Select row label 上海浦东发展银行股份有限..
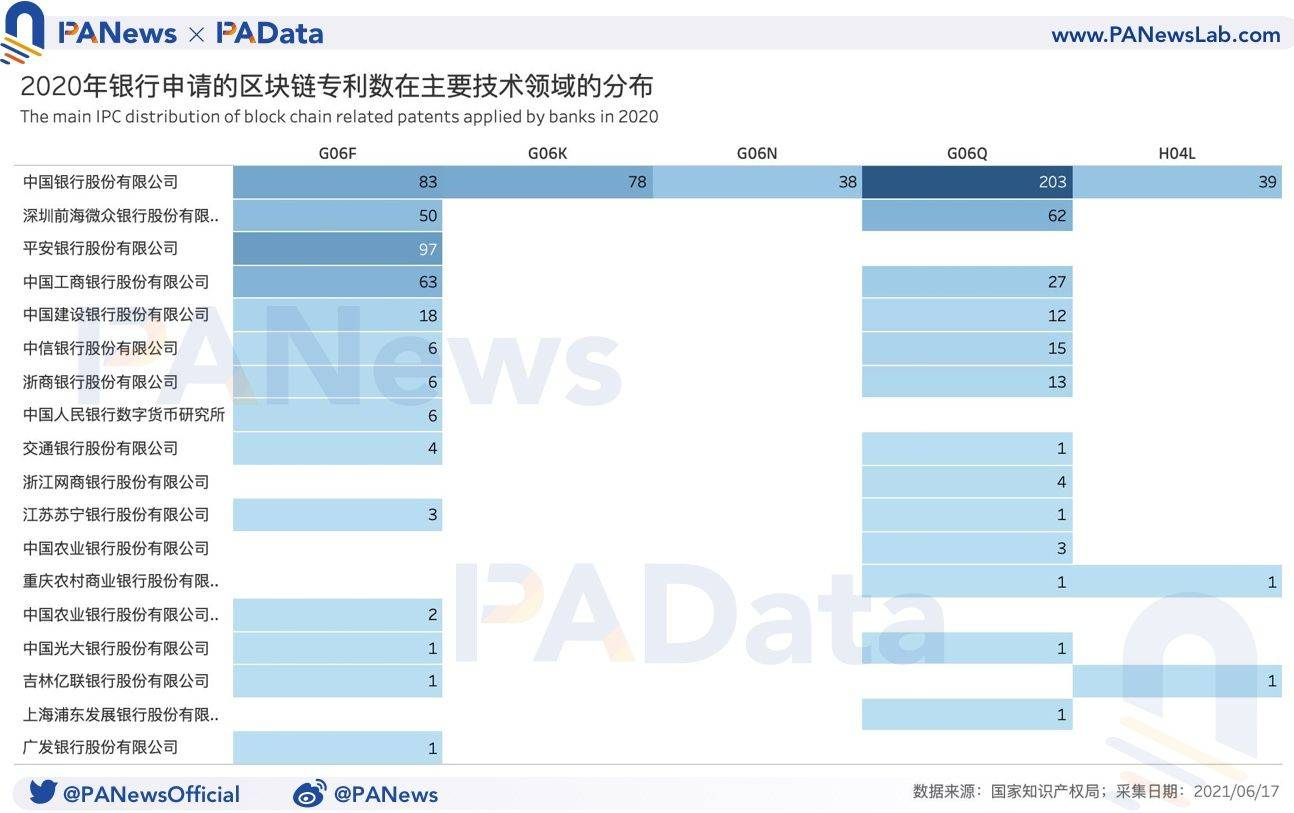The width and height of the screenshot is (1294, 813). click(x=121, y=715)
